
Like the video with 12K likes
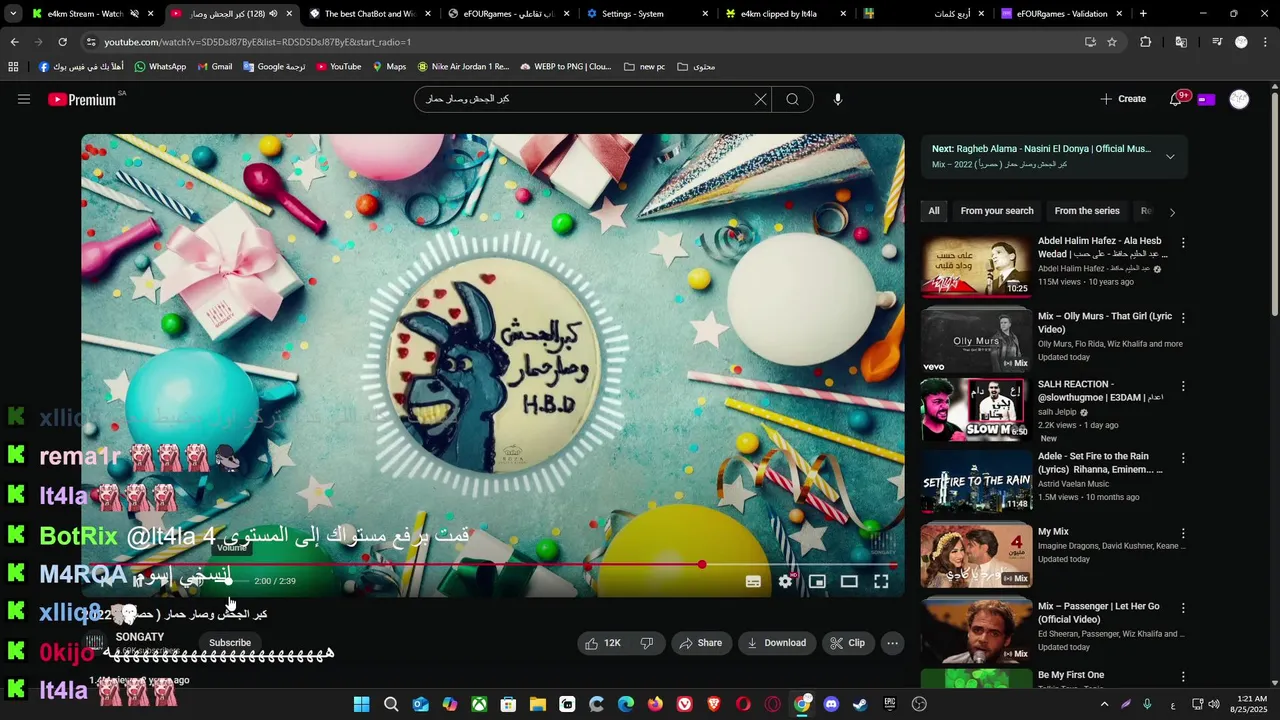pos(603,643)
